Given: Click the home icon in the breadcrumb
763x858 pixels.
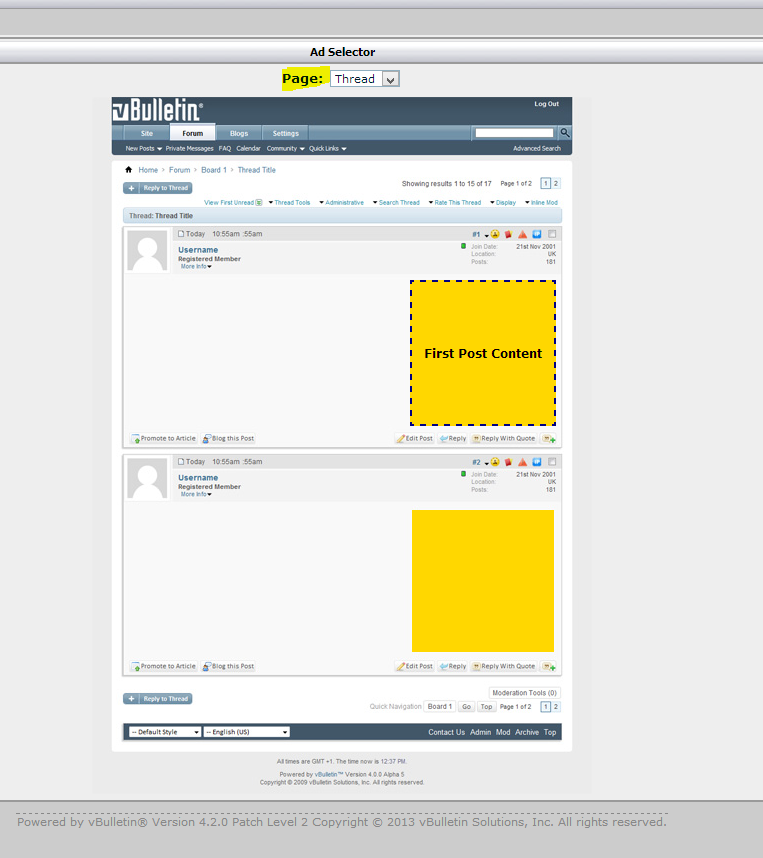Looking at the screenshot, I should point(129,170).
